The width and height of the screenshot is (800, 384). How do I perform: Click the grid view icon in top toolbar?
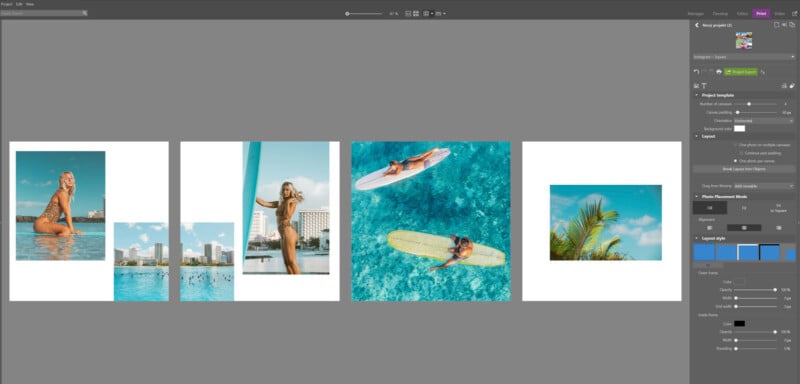(416, 14)
